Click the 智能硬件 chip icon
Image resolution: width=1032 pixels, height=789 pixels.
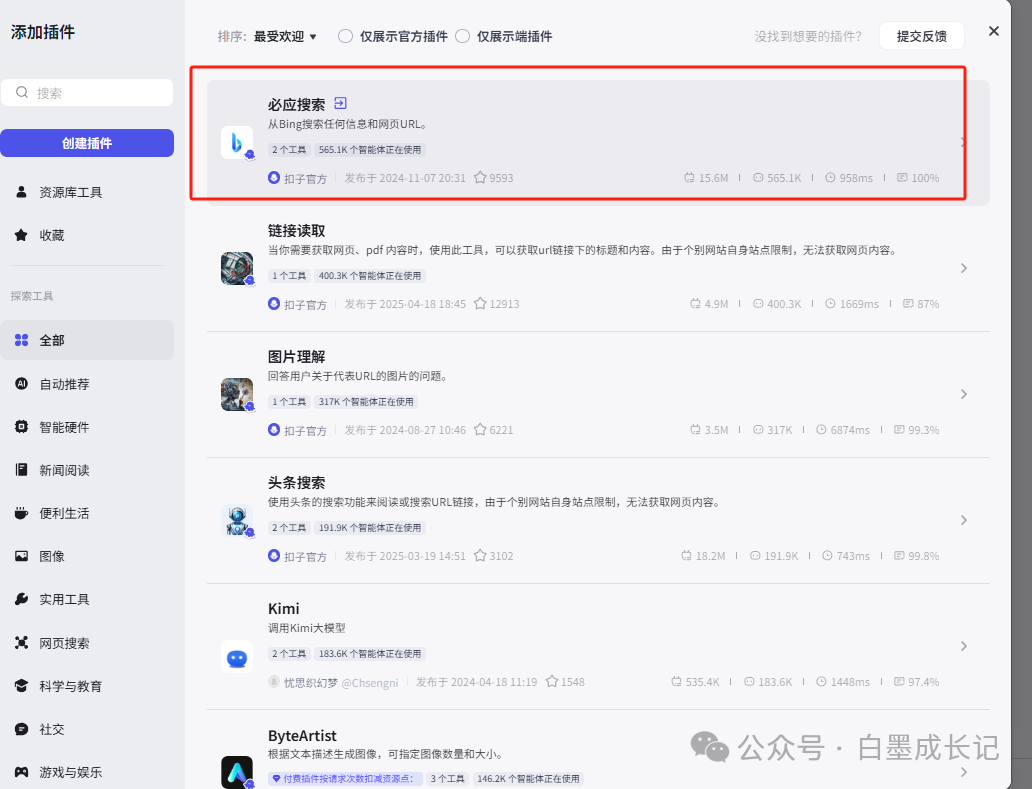[21, 427]
